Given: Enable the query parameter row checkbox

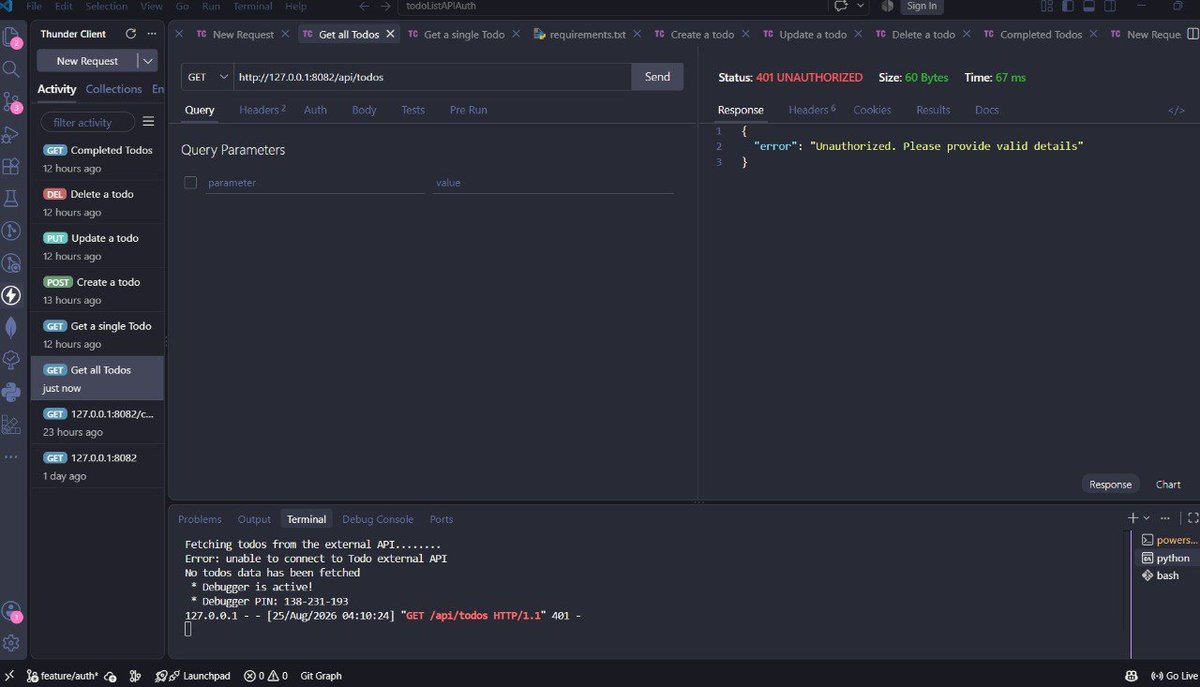Looking at the screenshot, I should pyautogui.click(x=190, y=182).
